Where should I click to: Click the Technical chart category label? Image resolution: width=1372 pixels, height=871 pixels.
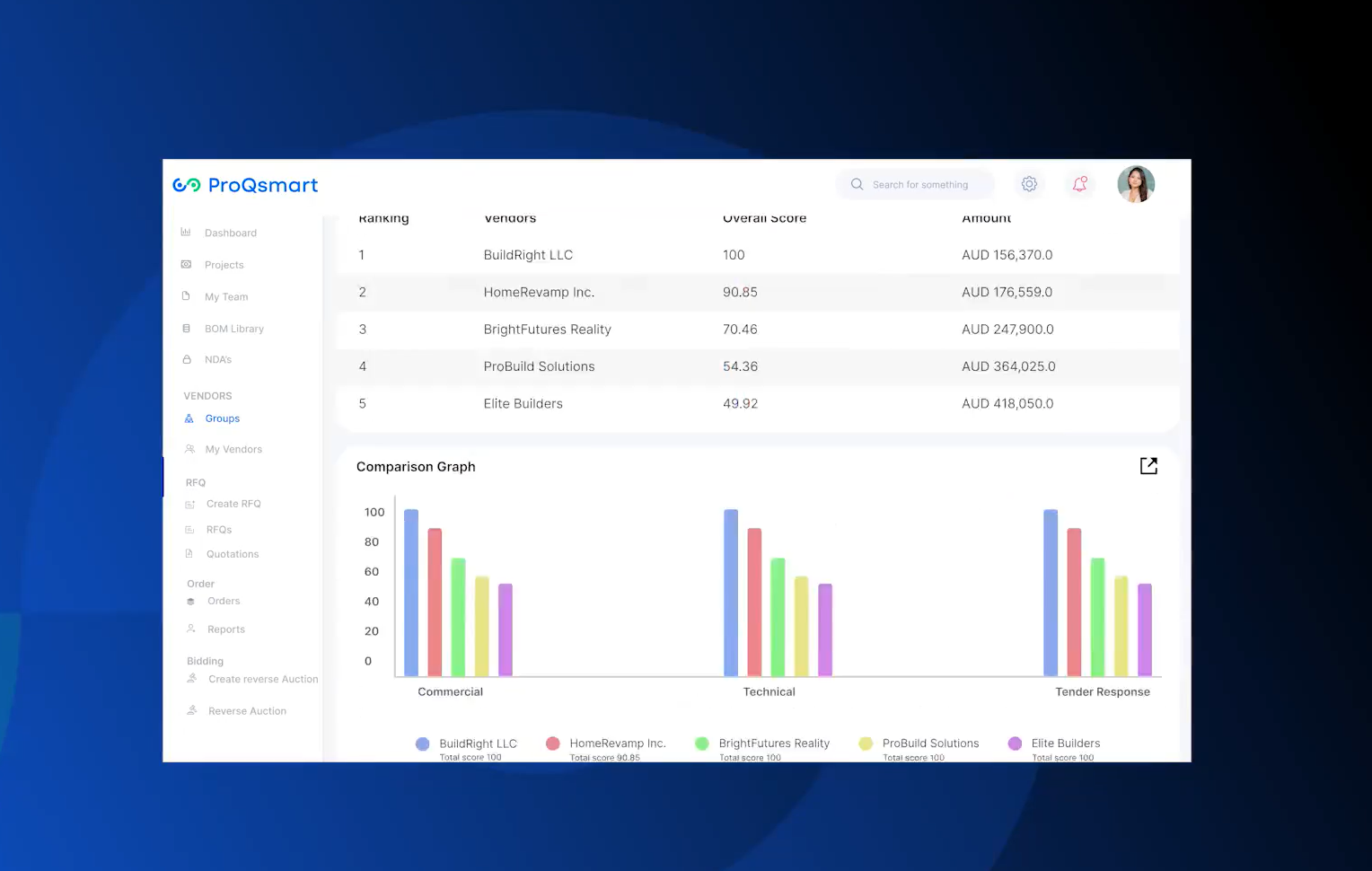click(x=769, y=691)
